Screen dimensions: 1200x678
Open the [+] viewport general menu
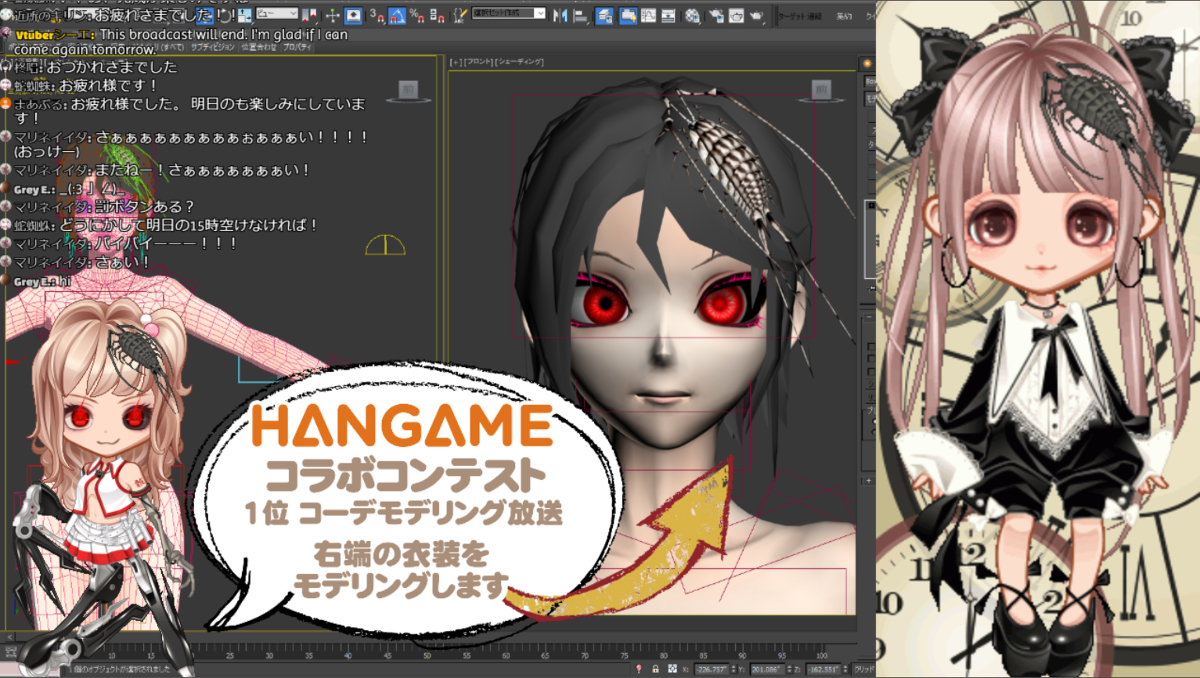click(x=456, y=62)
